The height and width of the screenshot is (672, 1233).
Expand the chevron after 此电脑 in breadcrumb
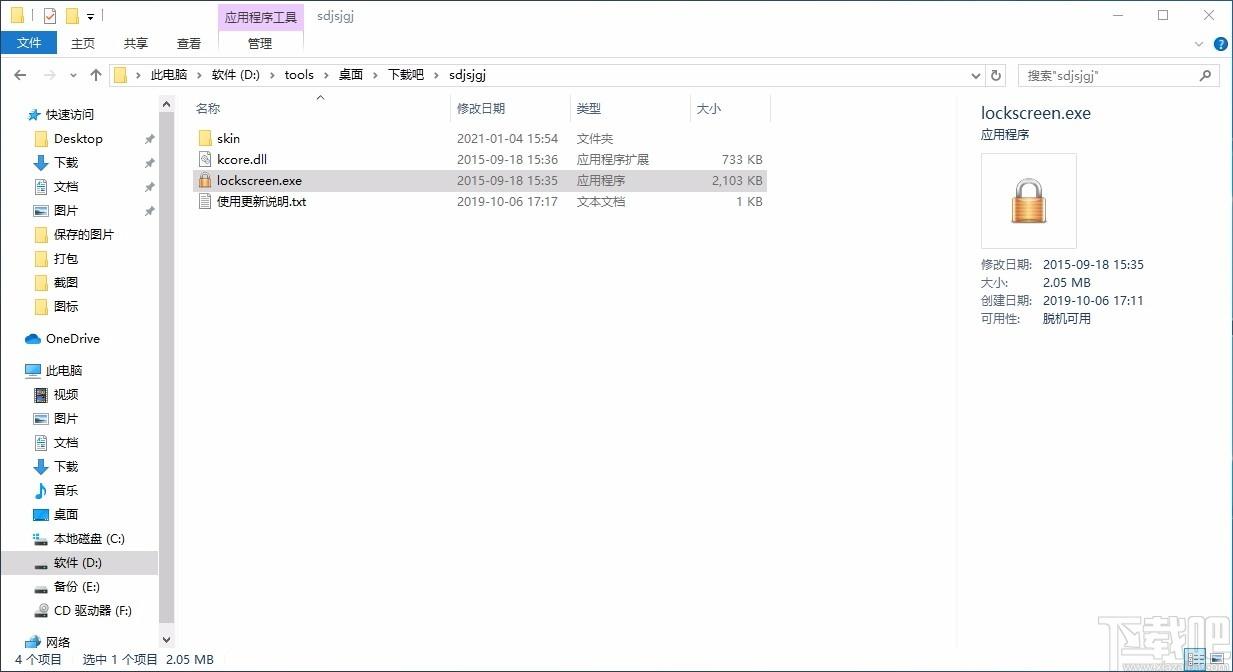click(x=200, y=75)
